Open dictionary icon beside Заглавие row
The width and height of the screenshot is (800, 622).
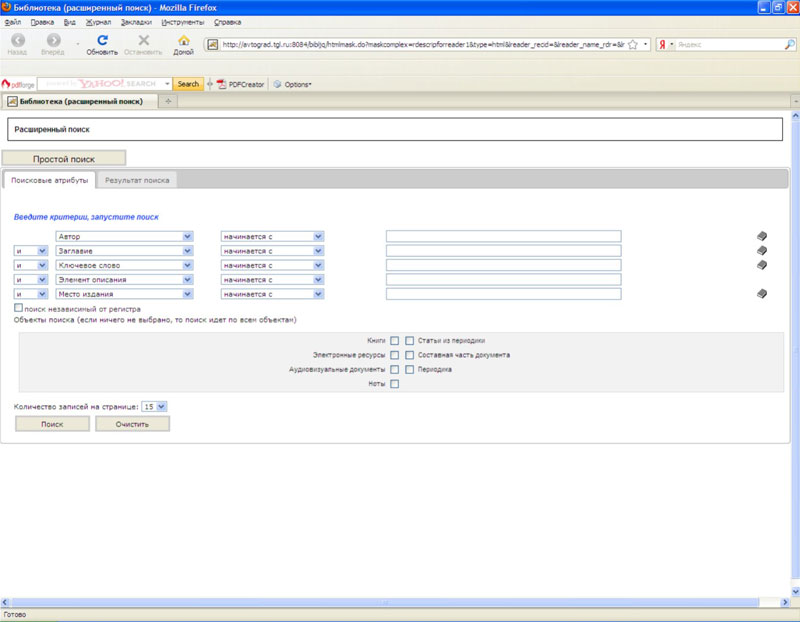762,251
